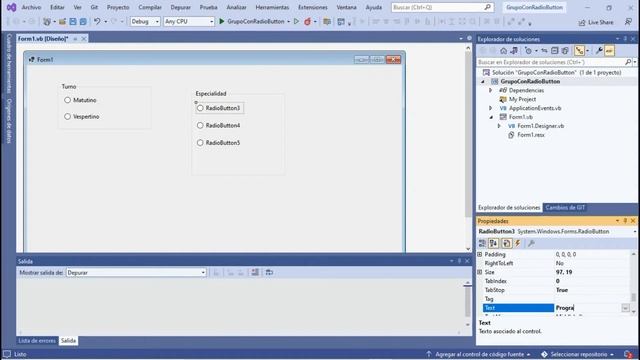Open the Proyecto menu
The height and width of the screenshot is (360, 640).
click(118, 7)
